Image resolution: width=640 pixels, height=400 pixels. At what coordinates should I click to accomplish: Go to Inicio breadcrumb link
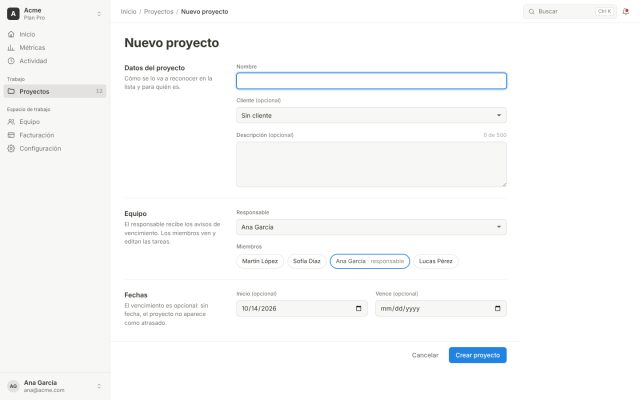coord(128,11)
